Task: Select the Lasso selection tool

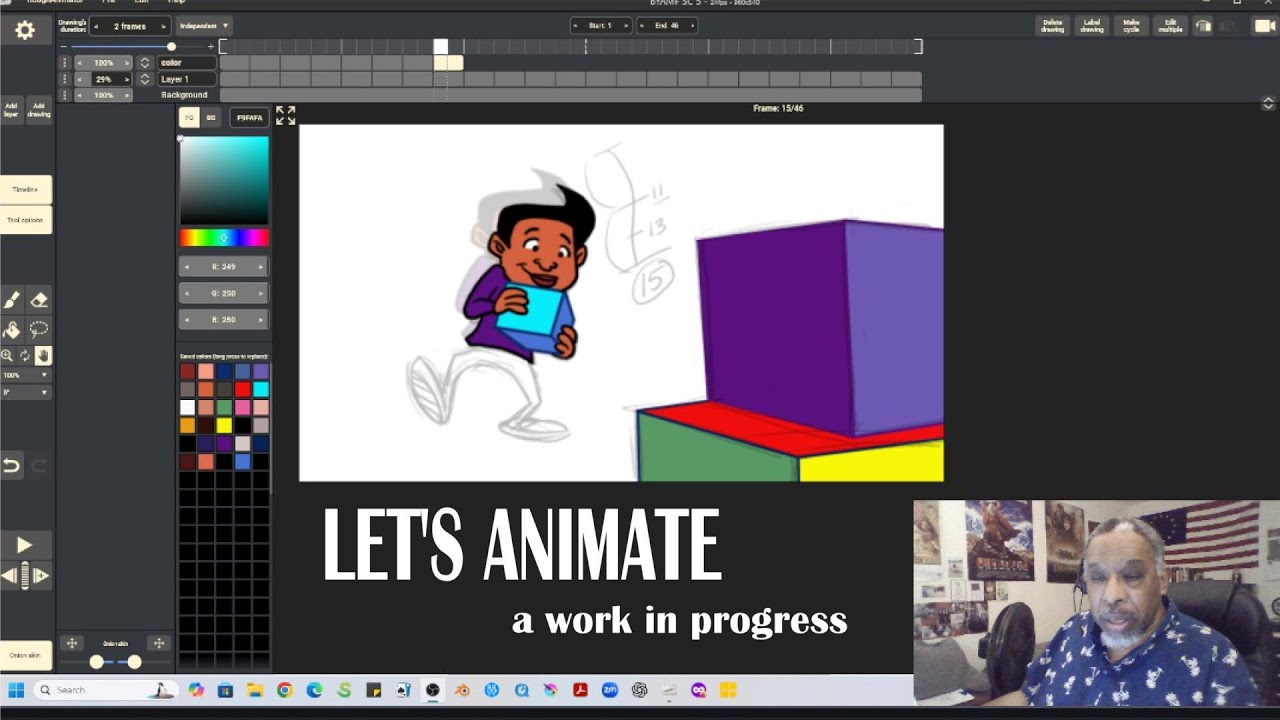Action: pos(39,330)
